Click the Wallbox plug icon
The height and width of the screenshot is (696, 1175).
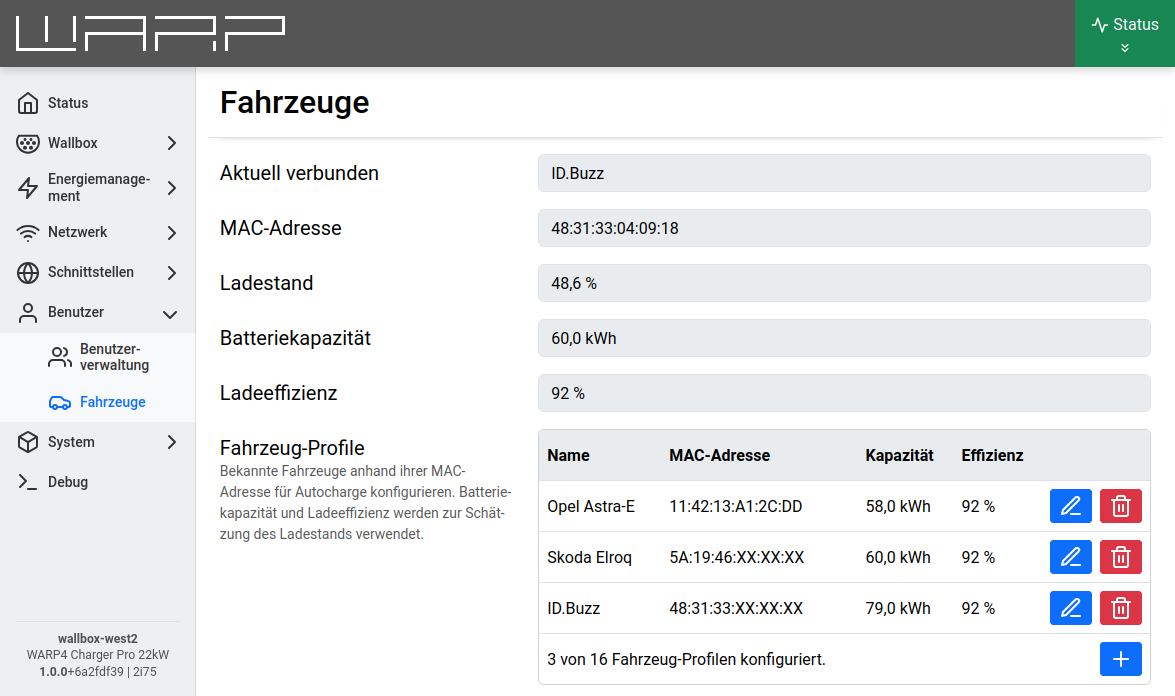click(x=28, y=143)
